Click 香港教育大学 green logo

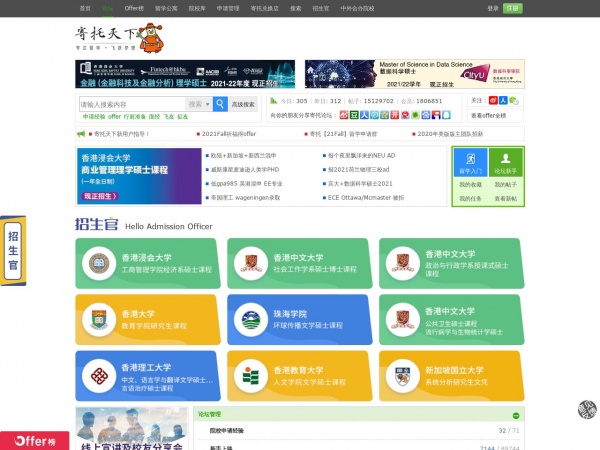click(251, 376)
